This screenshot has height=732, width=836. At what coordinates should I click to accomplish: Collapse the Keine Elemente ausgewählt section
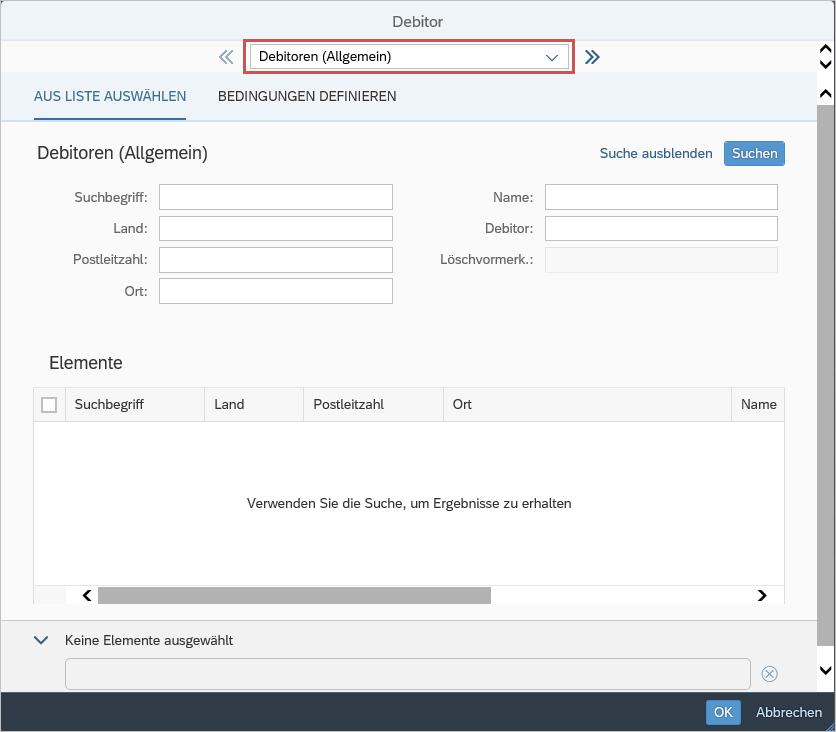[41, 640]
